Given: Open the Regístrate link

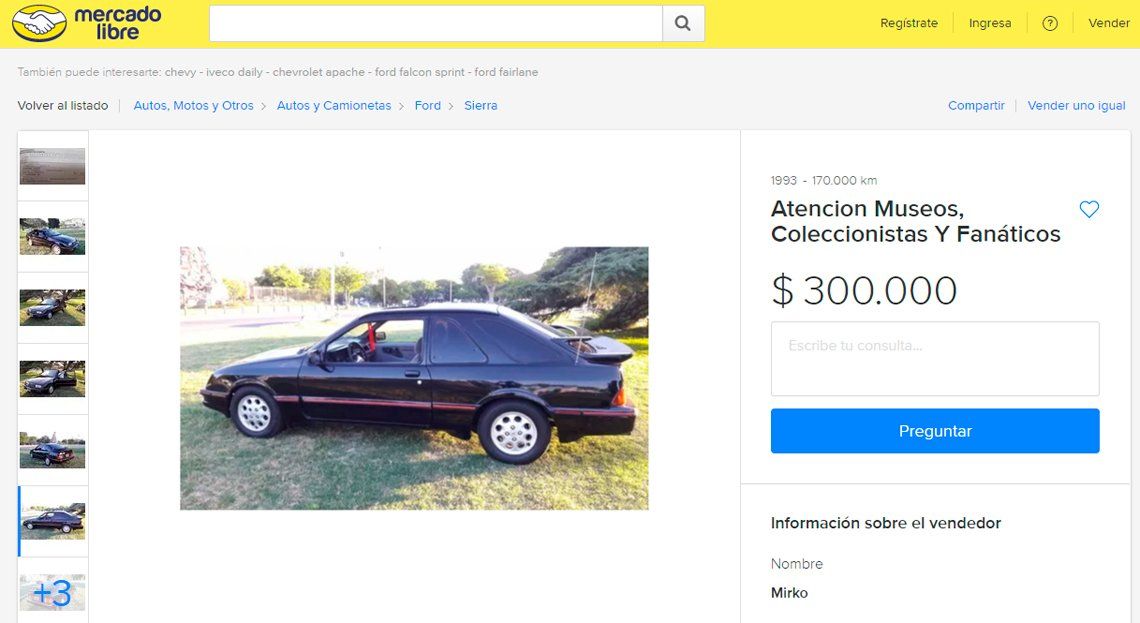Looking at the screenshot, I should (909, 23).
